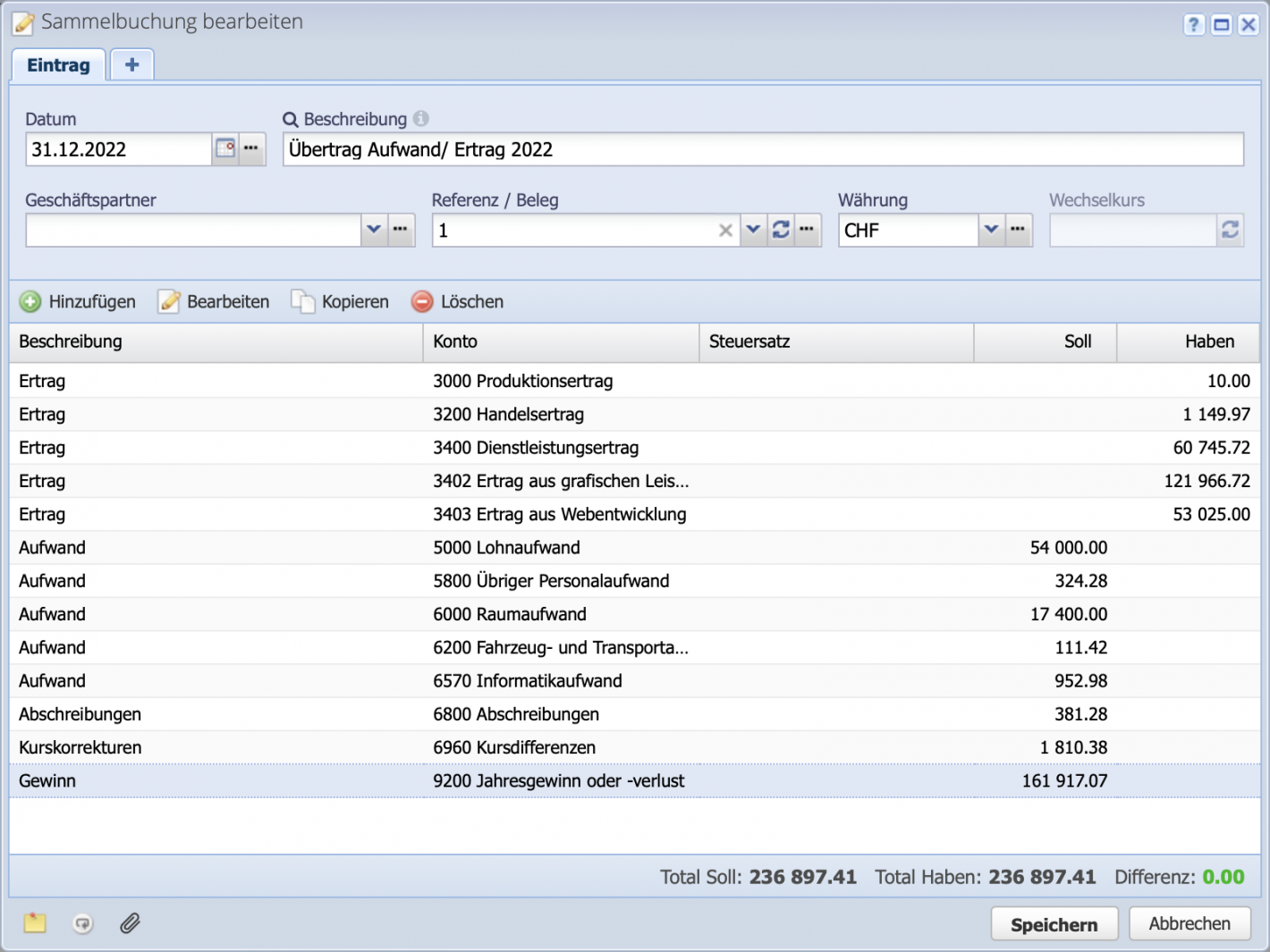Clear the Referenz / Beleg field with X
1270x952 pixels.
click(x=725, y=231)
